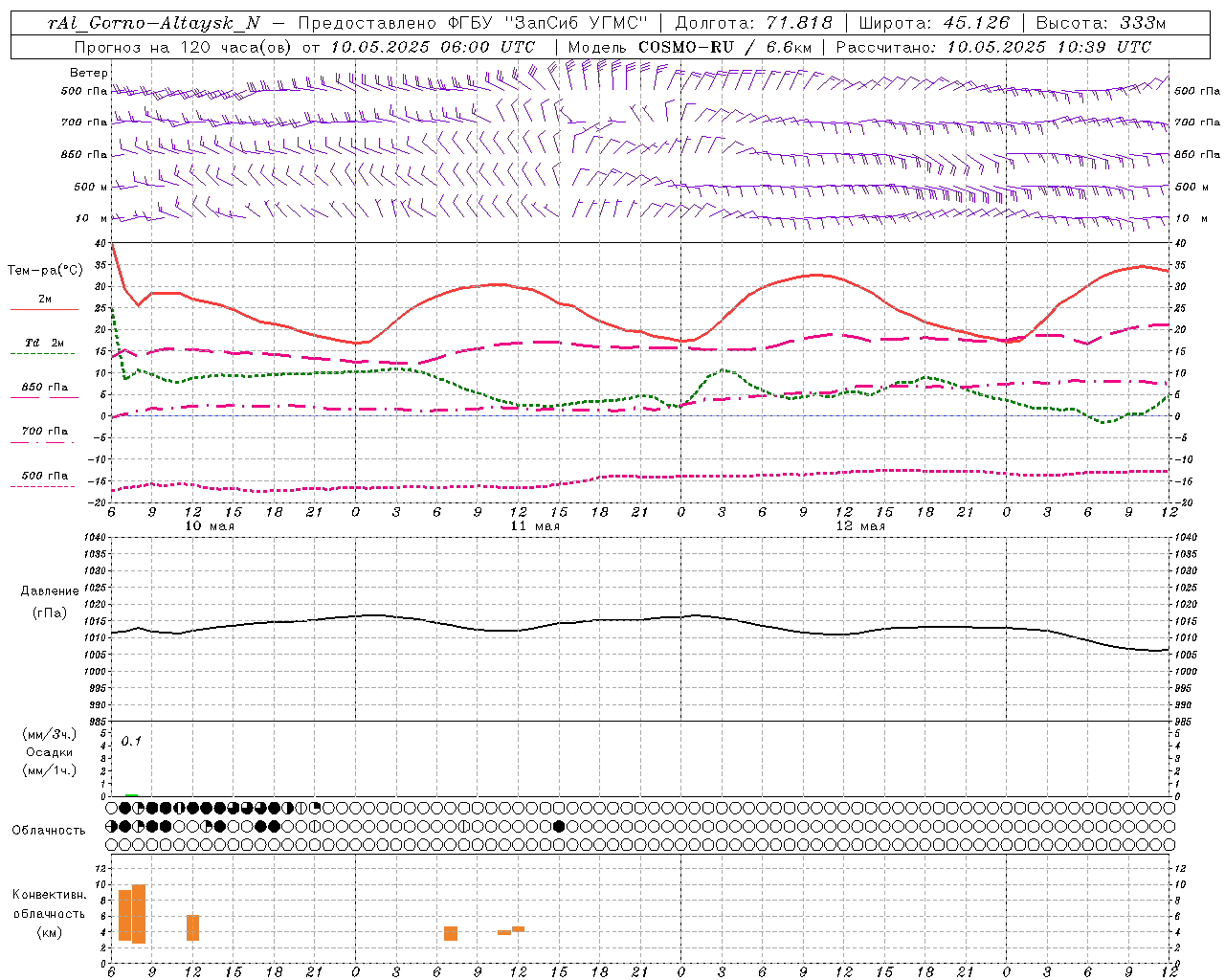Click the station name rAl_Gorno-Altaysk_N
Image resolution: width=1225 pixels, height=980 pixels.
(x=153, y=23)
